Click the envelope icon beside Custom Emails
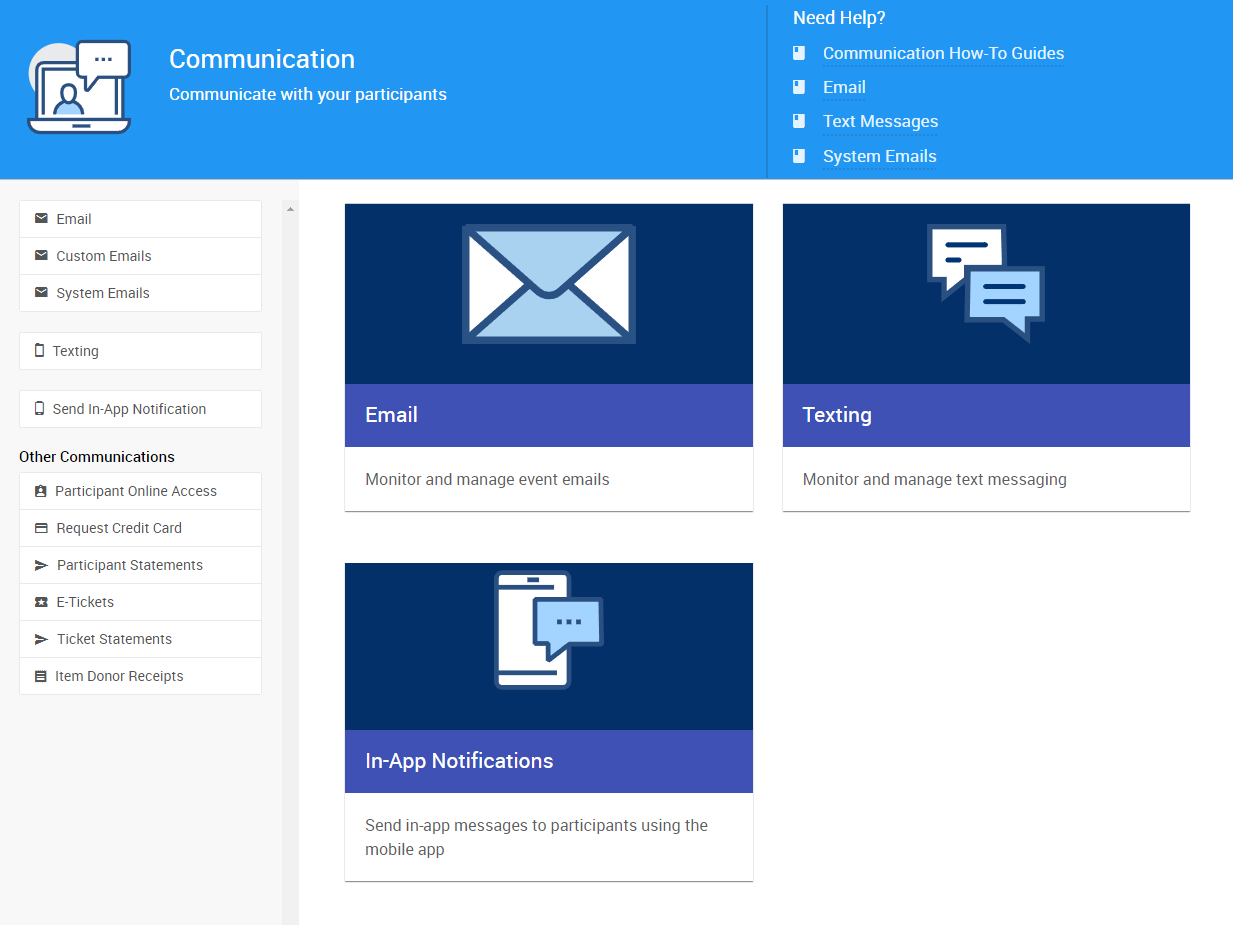The width and height of the screenshot is (1233, 925). coord(41,256)
